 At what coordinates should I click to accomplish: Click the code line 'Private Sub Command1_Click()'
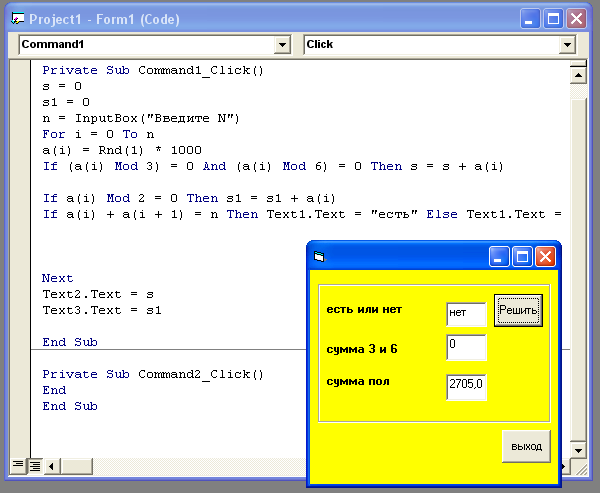pyautogui.click(x=153, y=70)
